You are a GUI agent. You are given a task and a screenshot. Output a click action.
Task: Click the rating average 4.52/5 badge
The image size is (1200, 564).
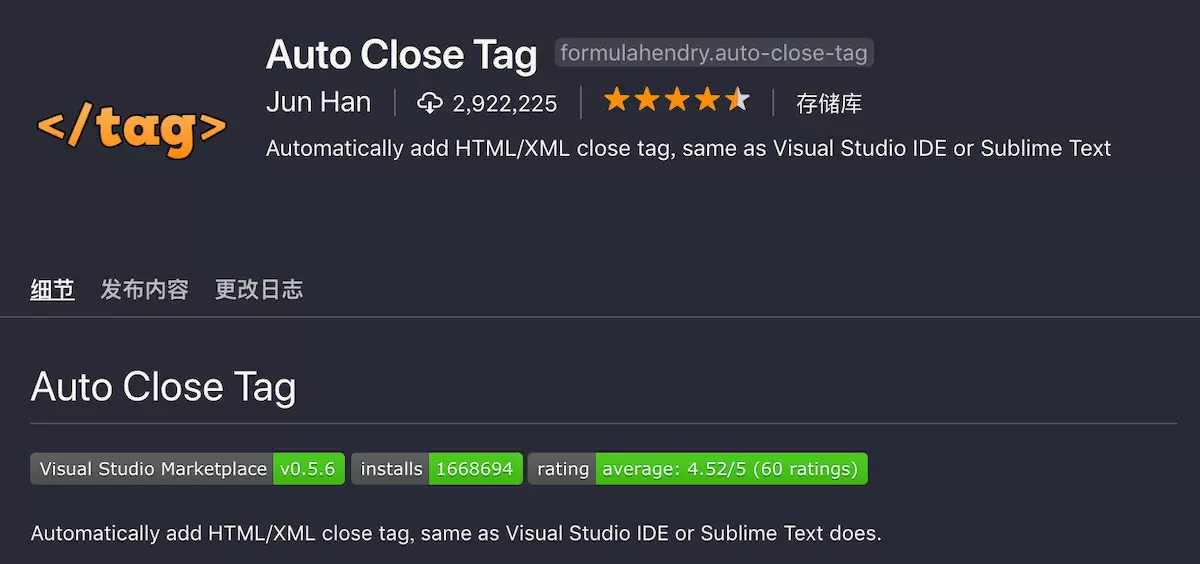(x=698, y=469)
